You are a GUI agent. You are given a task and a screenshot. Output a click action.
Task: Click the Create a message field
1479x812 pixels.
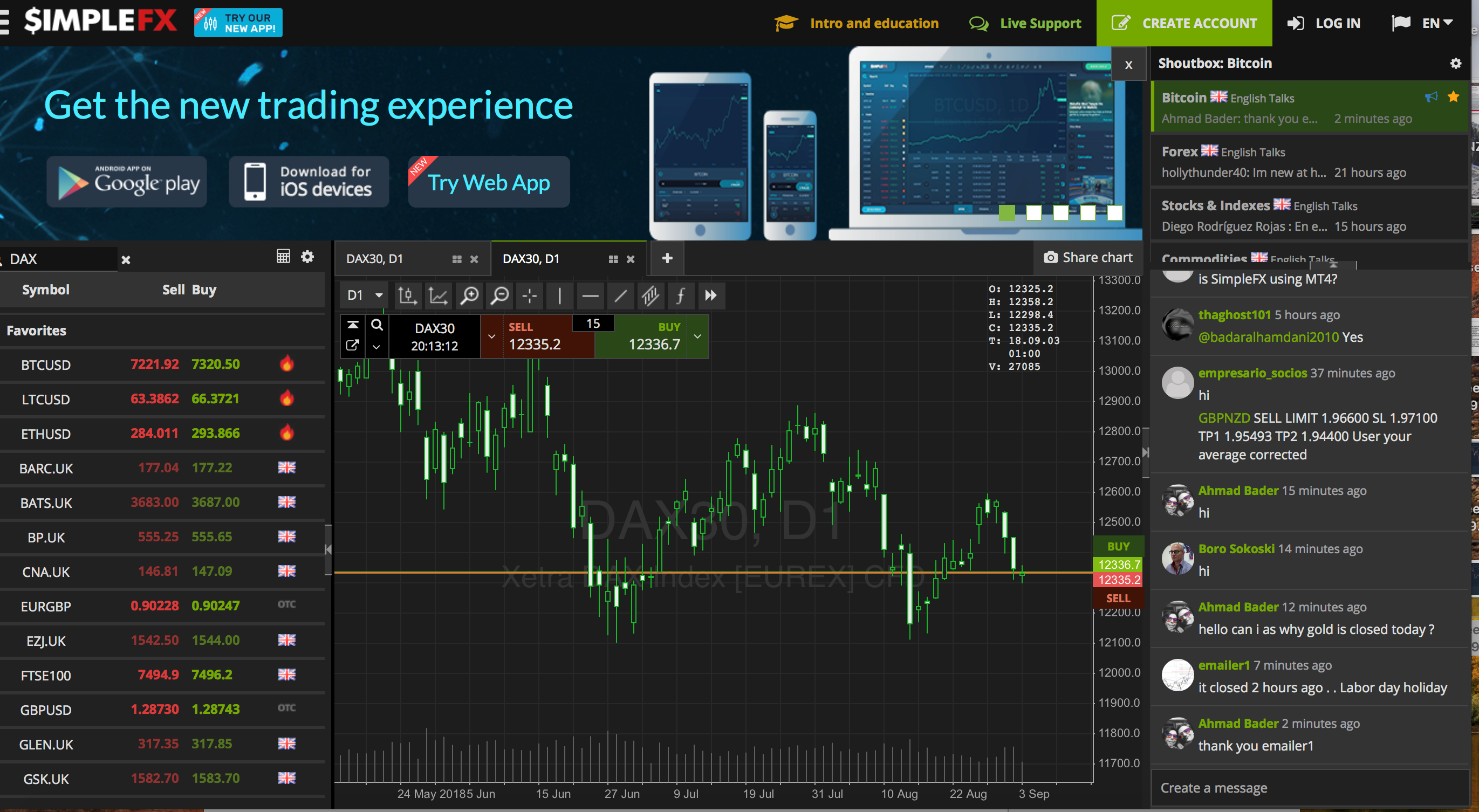(1310, 787)
